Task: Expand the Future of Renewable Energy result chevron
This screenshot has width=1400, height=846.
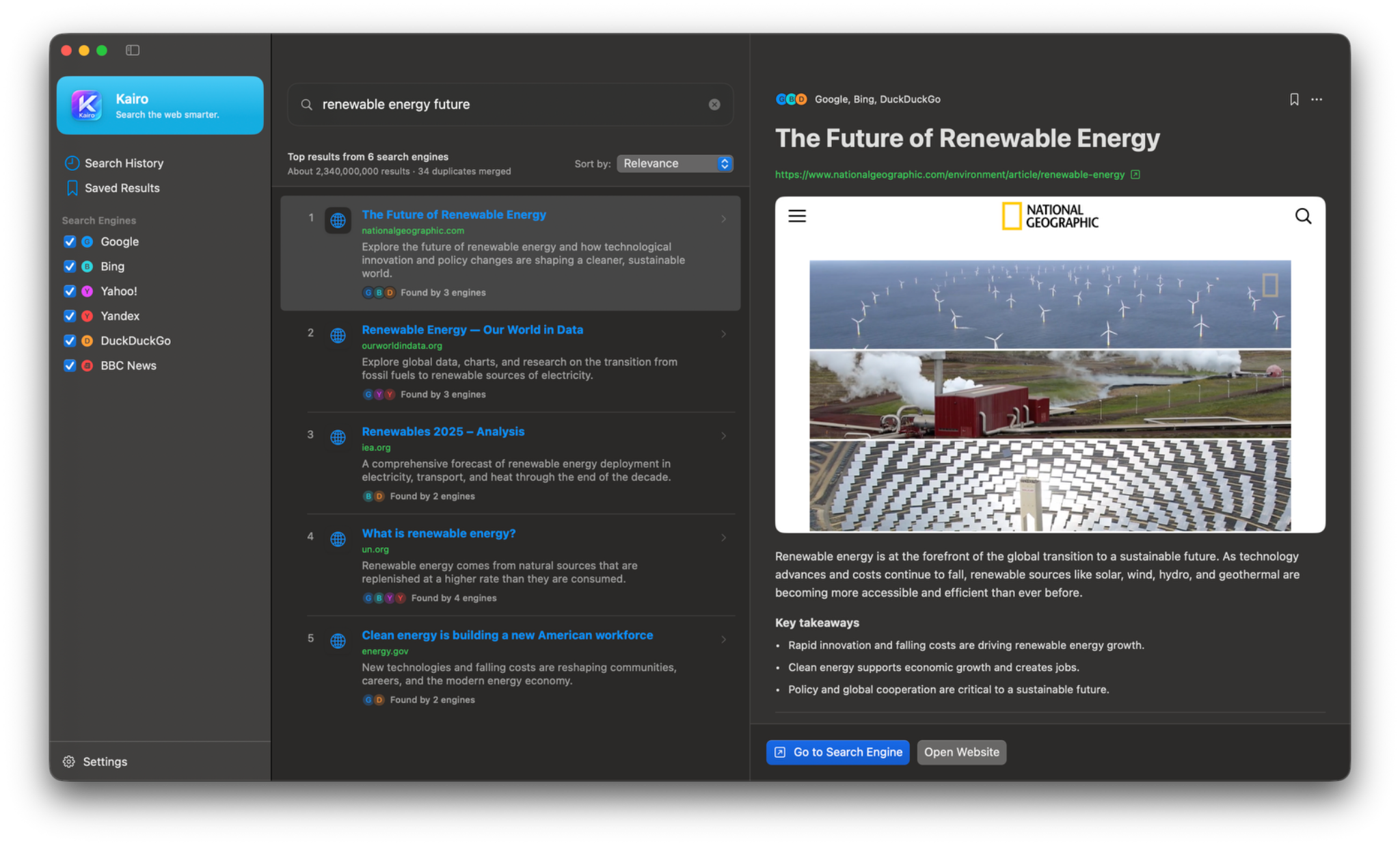Action: tap(723, 219)
